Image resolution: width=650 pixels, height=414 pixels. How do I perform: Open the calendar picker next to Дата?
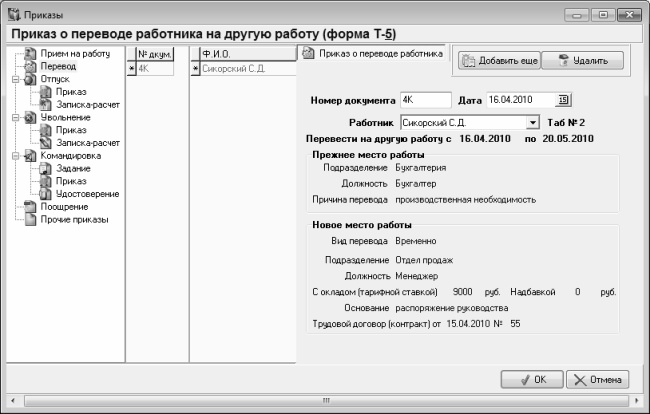[x=563, y=100]
